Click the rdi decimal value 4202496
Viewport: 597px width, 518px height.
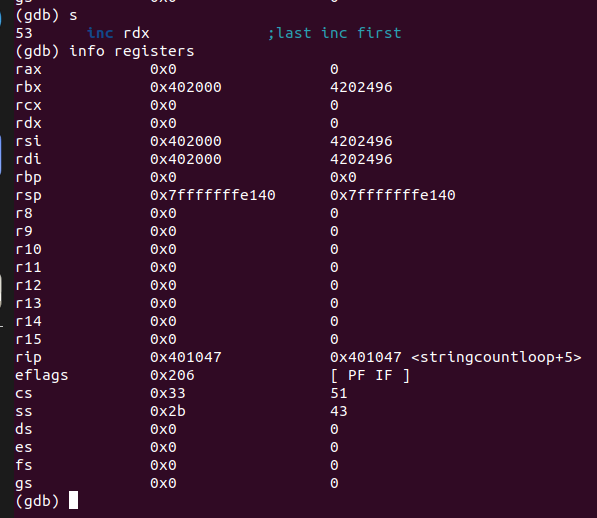coord(361,159)
